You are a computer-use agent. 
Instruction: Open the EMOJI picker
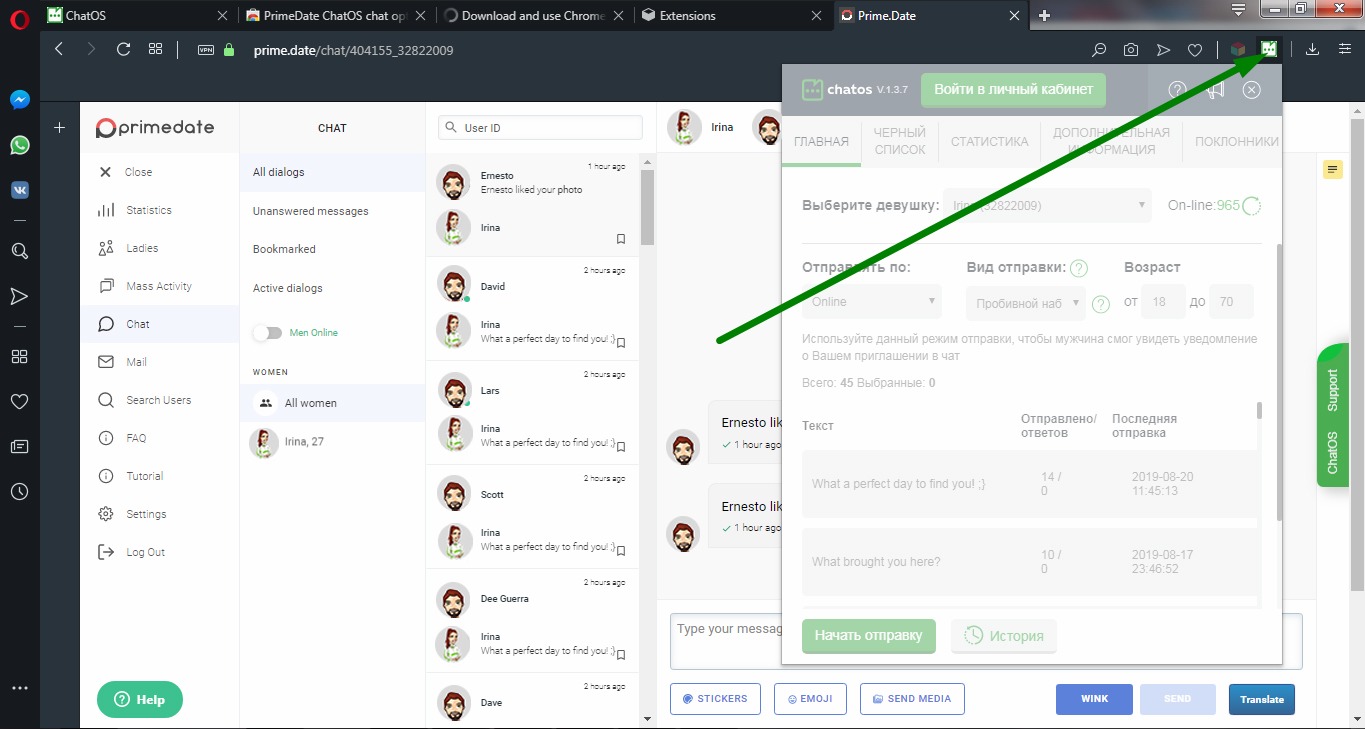[x=811, y=699]
